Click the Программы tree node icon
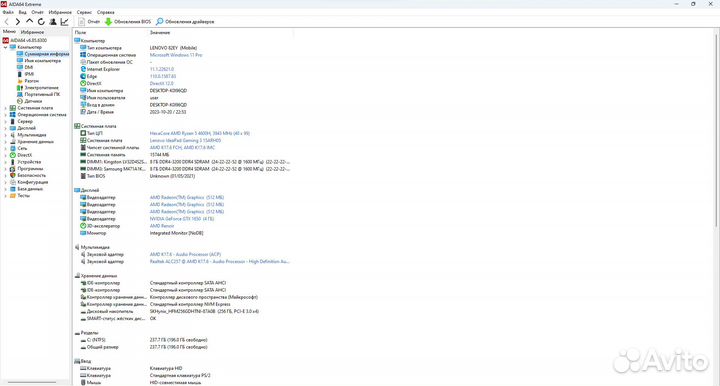The image size is (720, 386). click(13, 168)
